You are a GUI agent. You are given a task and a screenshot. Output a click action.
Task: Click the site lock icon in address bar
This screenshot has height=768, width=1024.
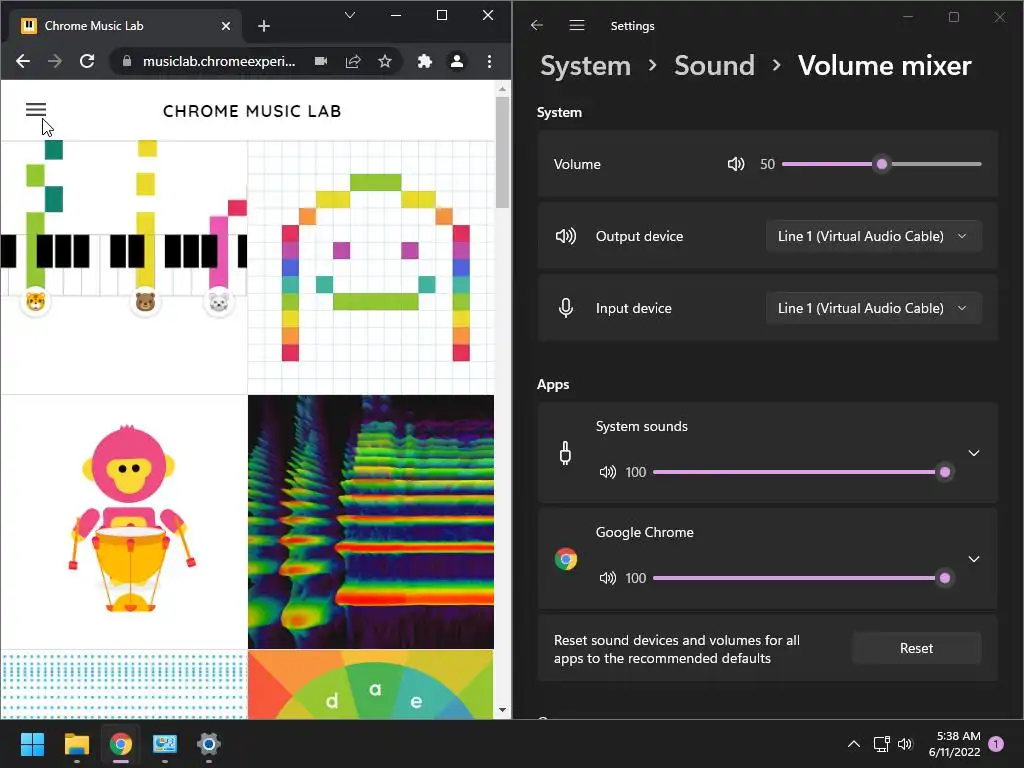(127, 61)
